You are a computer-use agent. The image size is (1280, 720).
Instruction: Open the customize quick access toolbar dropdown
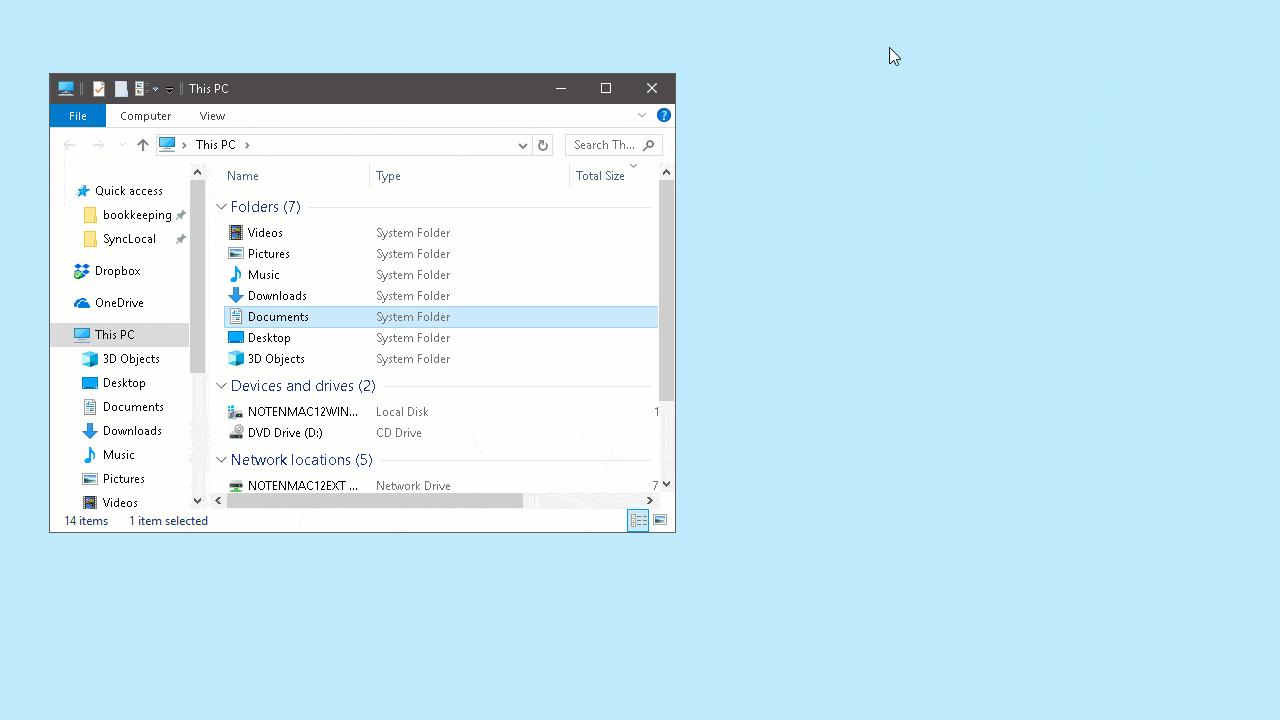[168, 88]
